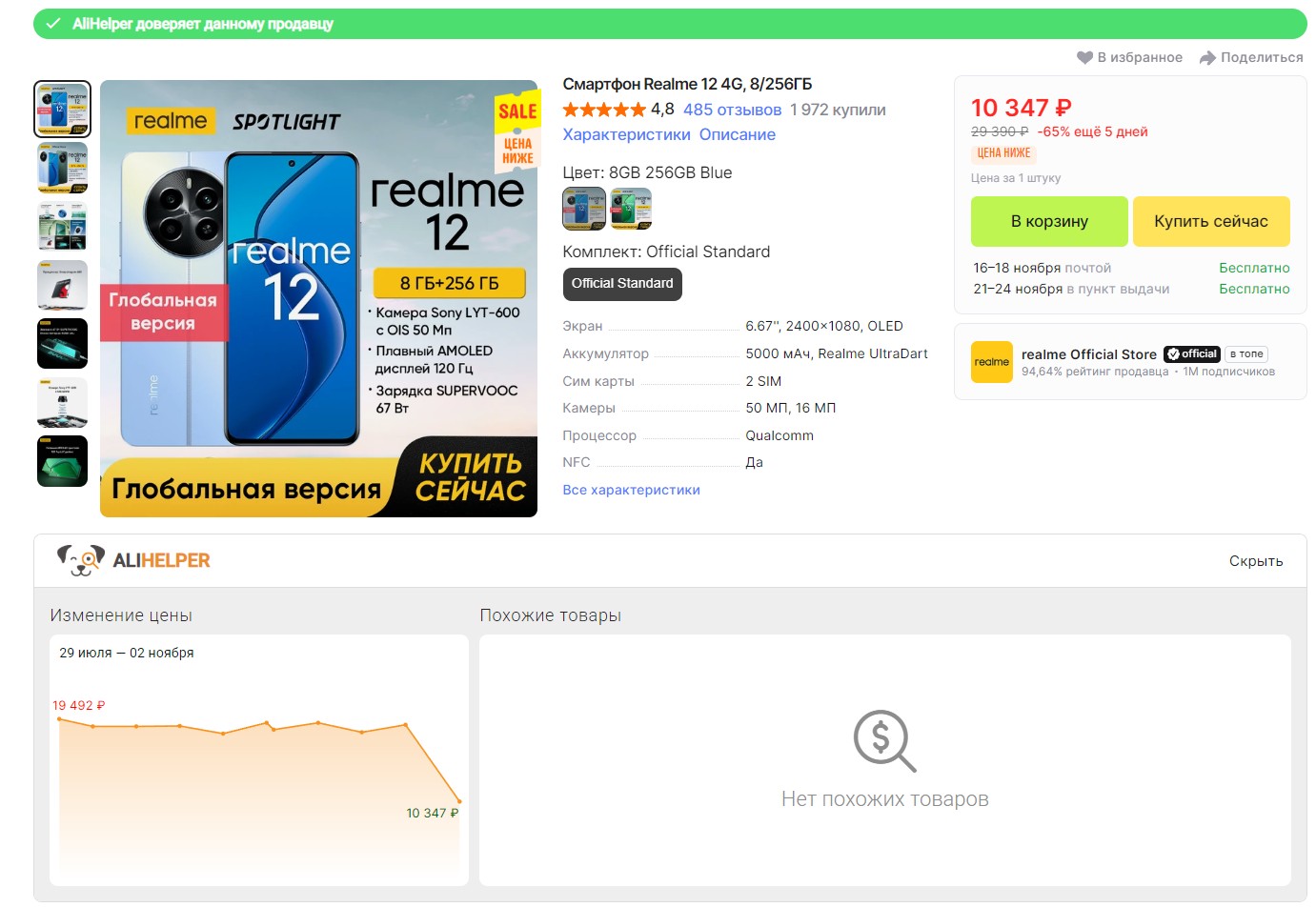Select the green color variant swatch
The width and height of the screenshot is (1316, 907).
tap(631, 209)
